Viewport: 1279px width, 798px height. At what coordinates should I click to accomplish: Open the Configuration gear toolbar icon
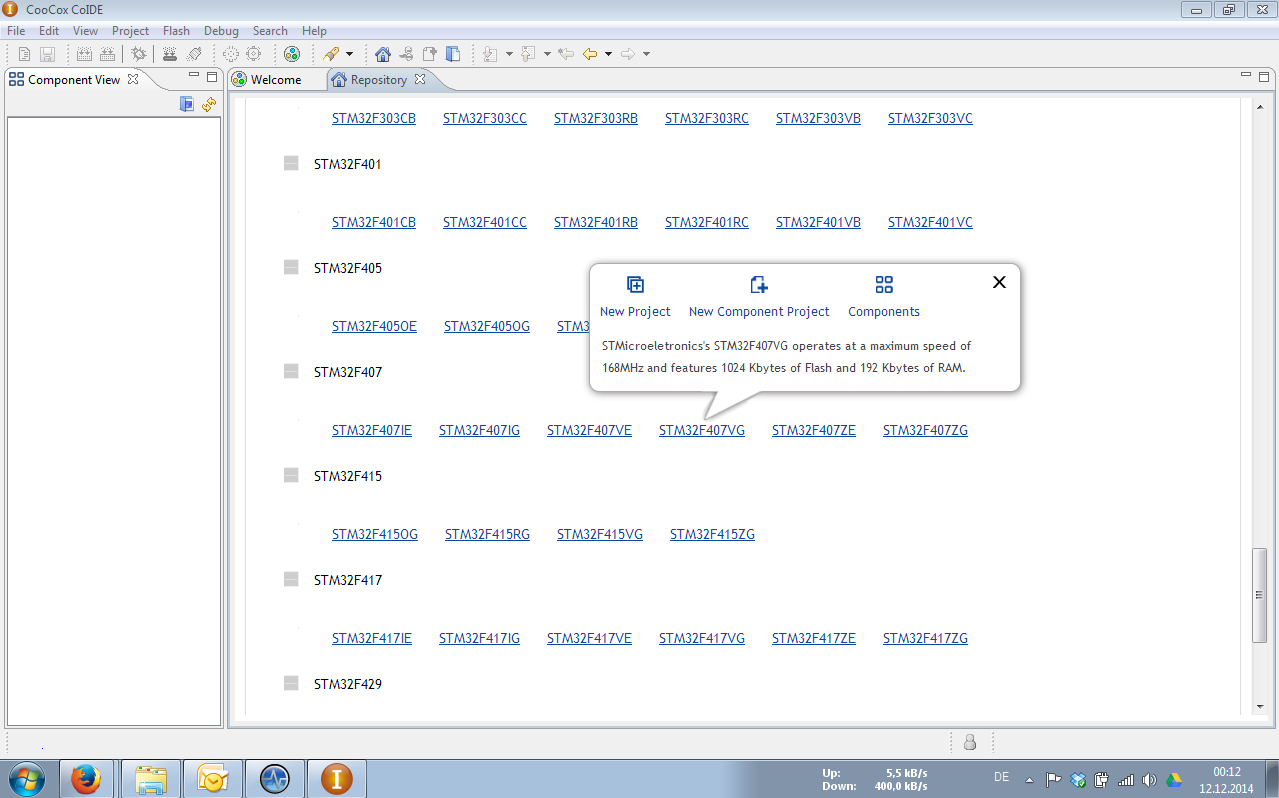pyautogui.click(x=254, y=54)
